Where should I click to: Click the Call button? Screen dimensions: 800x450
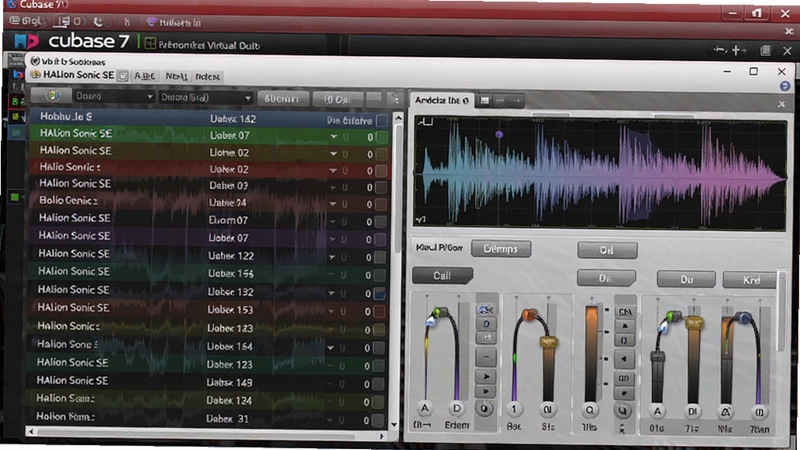[x=442, y=276]
